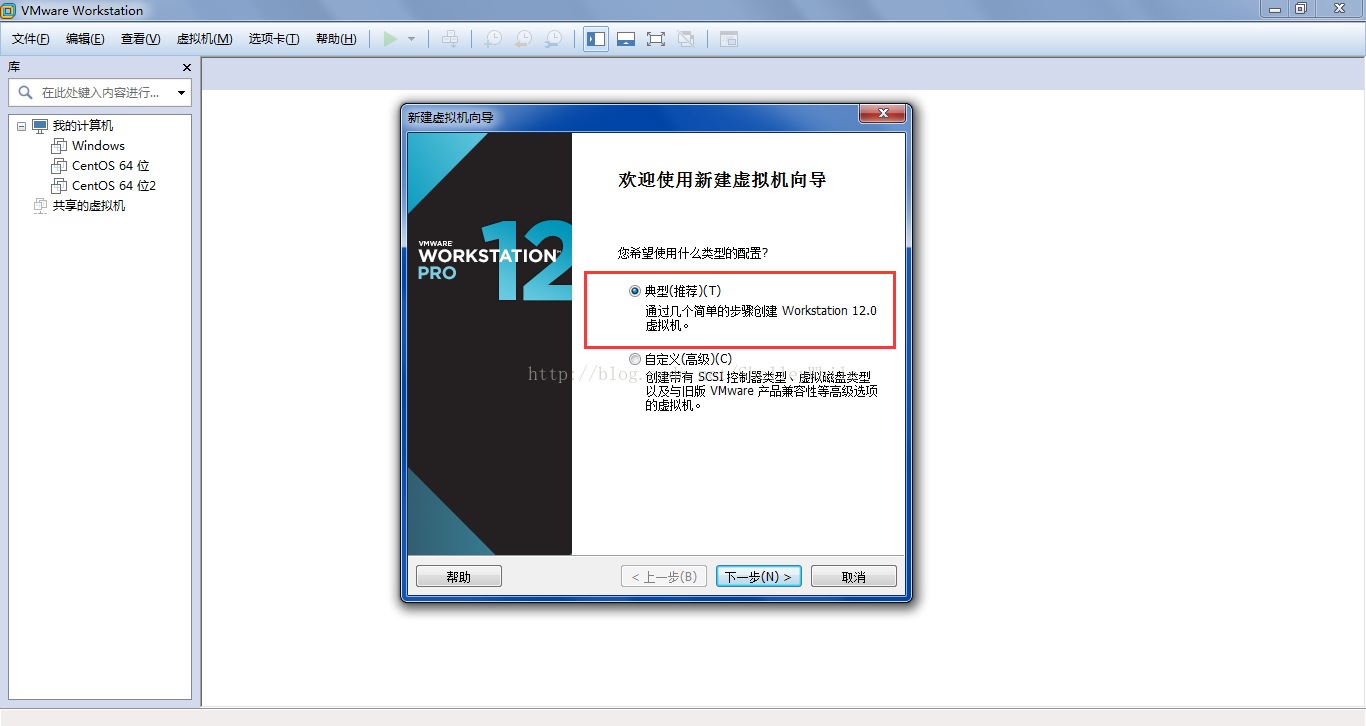This screenshot has width=1366, height=726.
Task: Open the library search dropdown arrow
Action: (x=181, y=93)
